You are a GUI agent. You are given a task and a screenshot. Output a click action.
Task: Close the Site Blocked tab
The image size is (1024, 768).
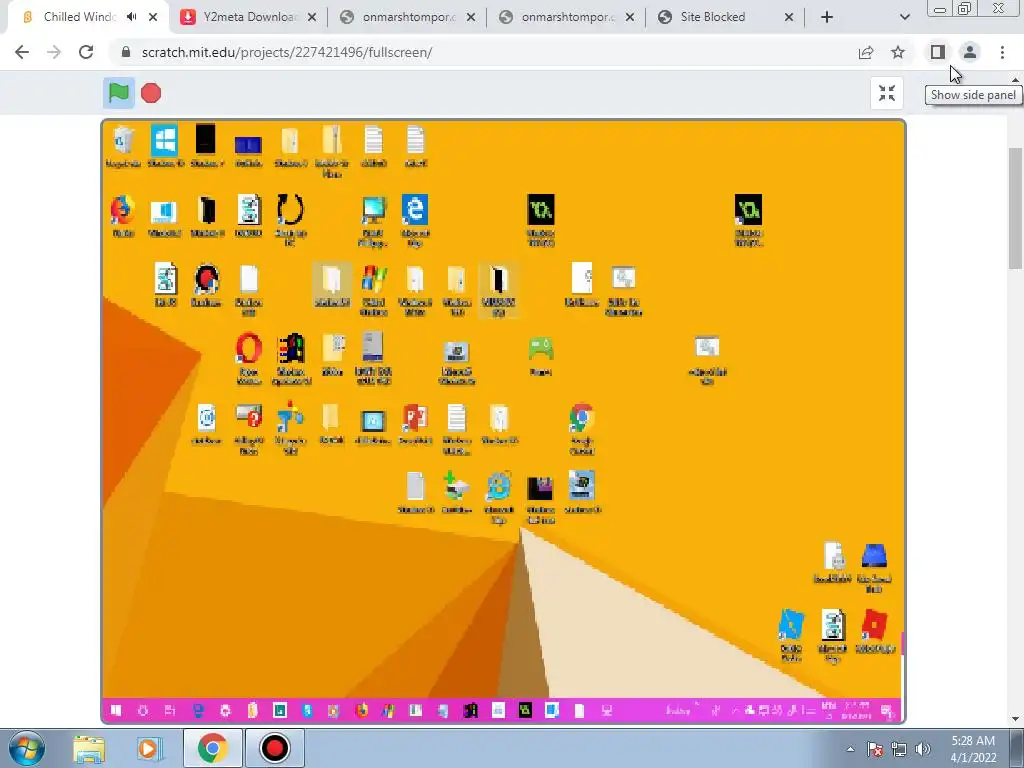point(789,17)
